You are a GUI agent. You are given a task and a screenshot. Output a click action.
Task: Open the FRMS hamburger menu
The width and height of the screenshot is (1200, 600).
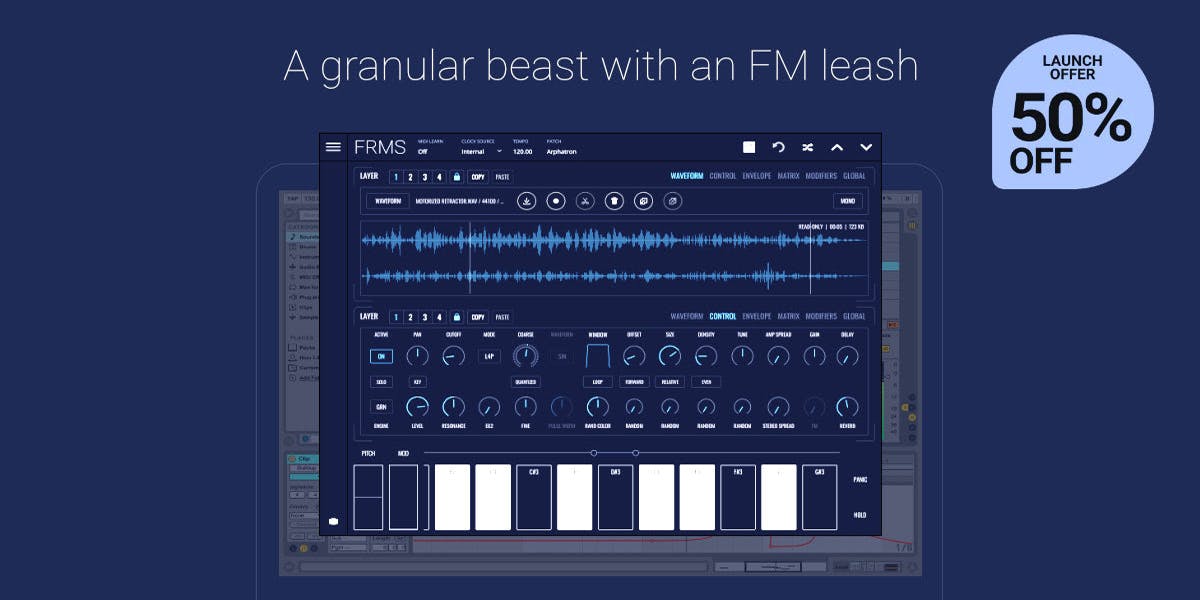click(x=333, y=147)
